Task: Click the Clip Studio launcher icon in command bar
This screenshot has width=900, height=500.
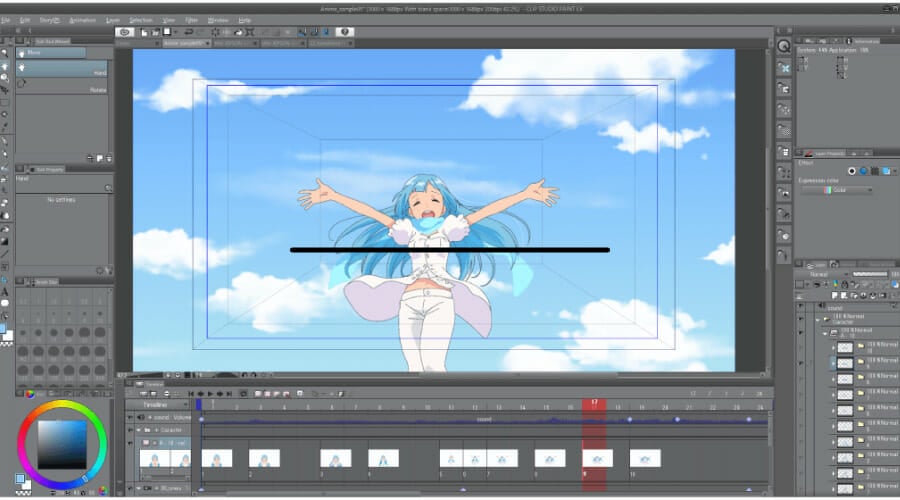Action: [x=125, y=32]
